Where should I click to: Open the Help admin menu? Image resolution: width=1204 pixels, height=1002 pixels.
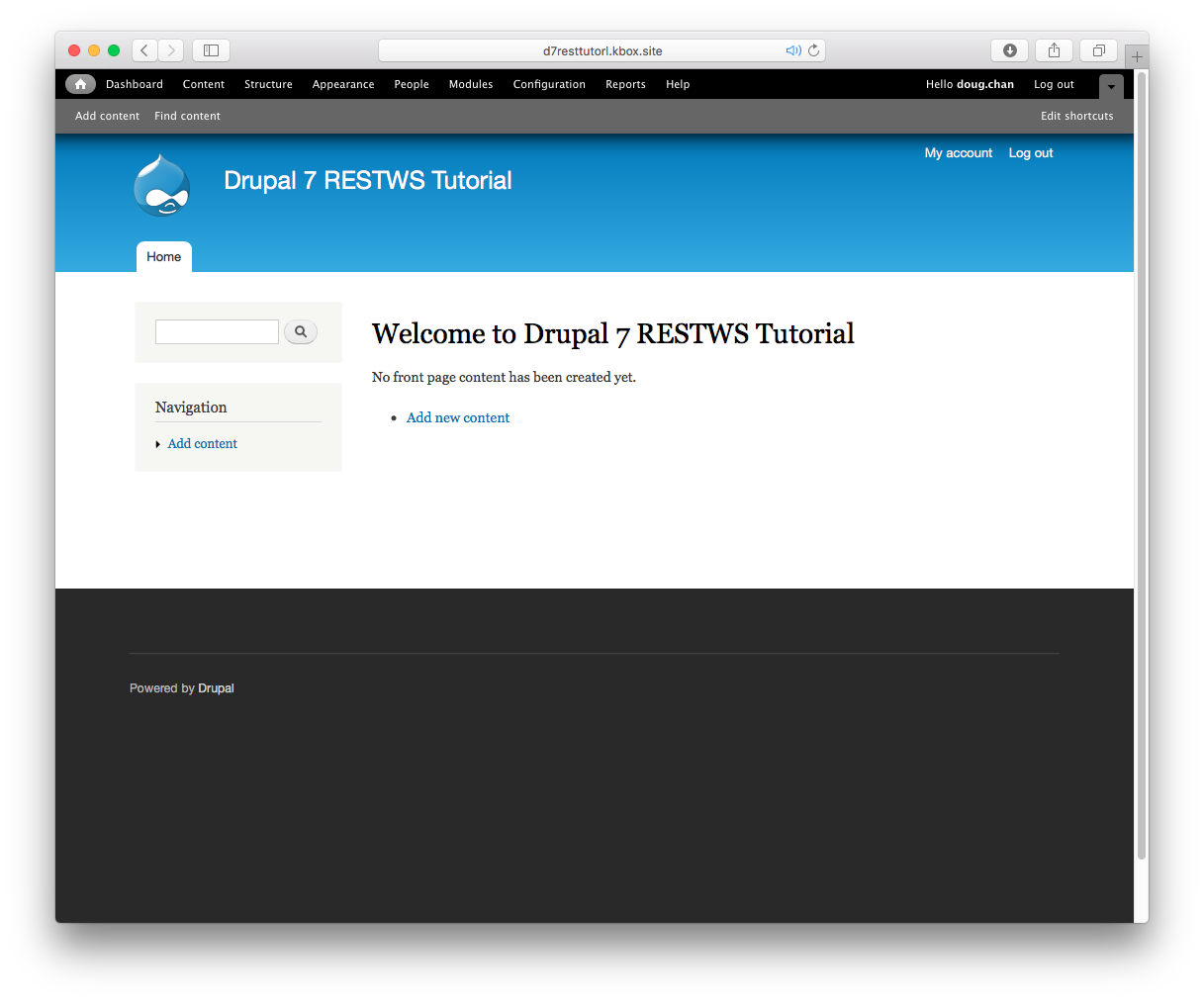point(678,84)
